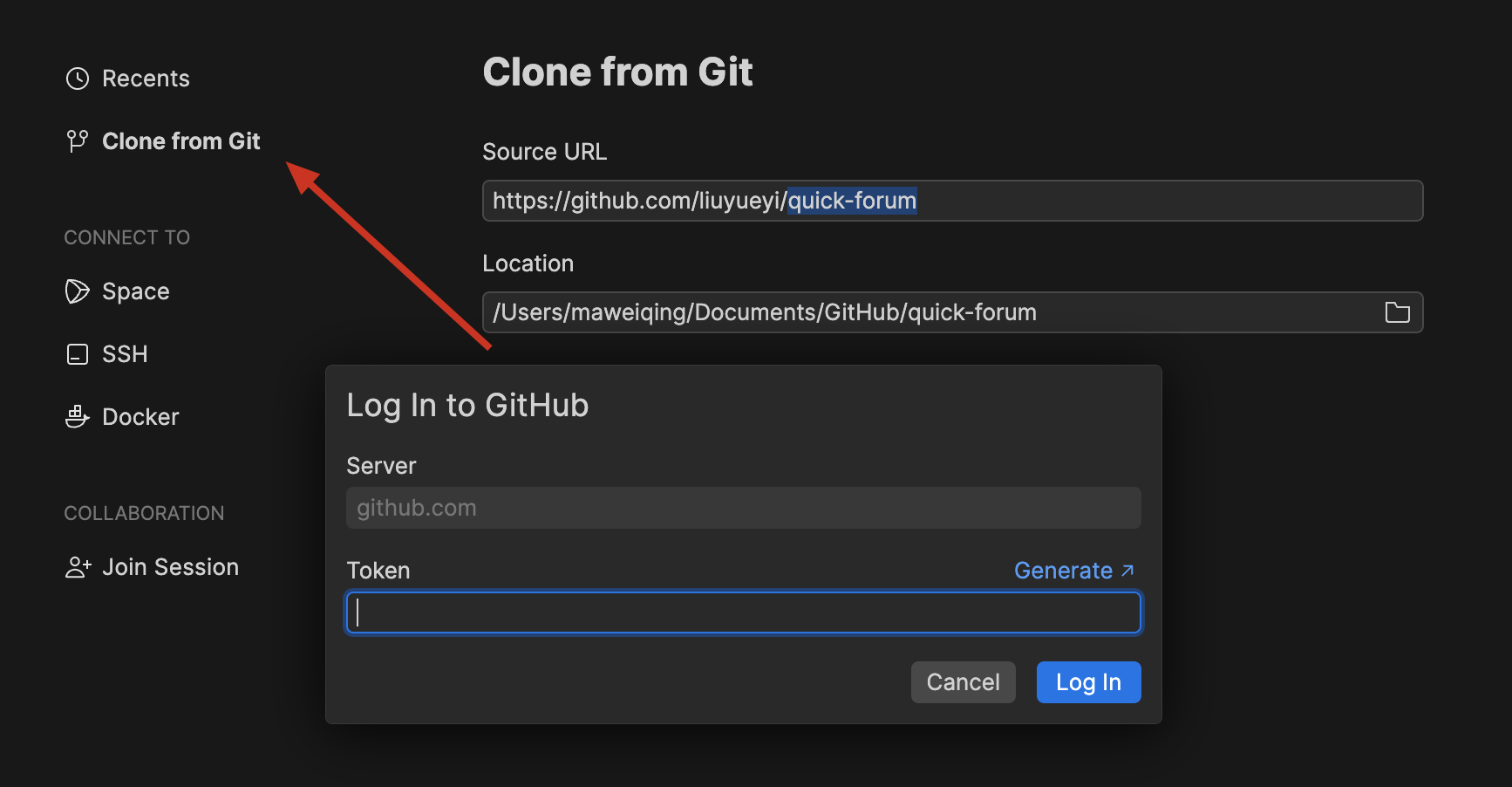Click the SSH terminal icon in the sidebar
This screenshot has width=1512, height=787.
coord(78,354)
